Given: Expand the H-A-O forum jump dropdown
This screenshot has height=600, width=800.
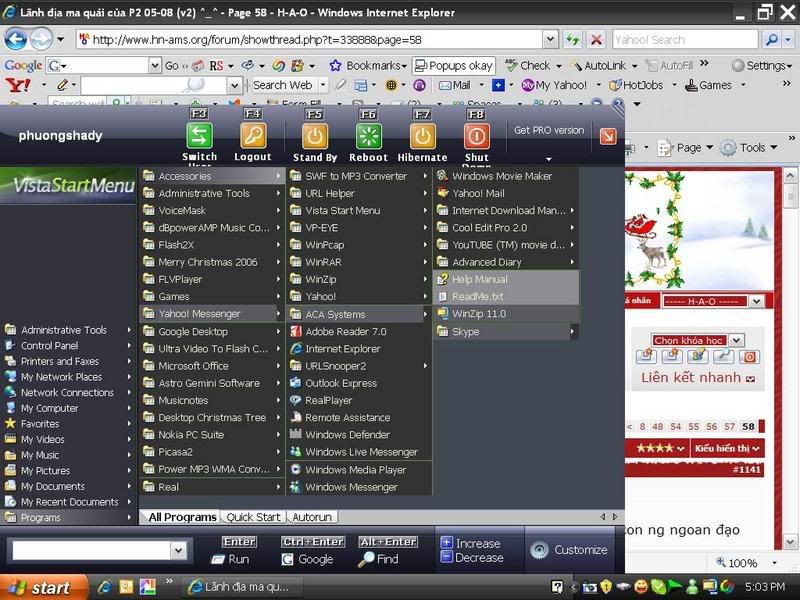Looking at the screenshot, I should coord(755,301).
